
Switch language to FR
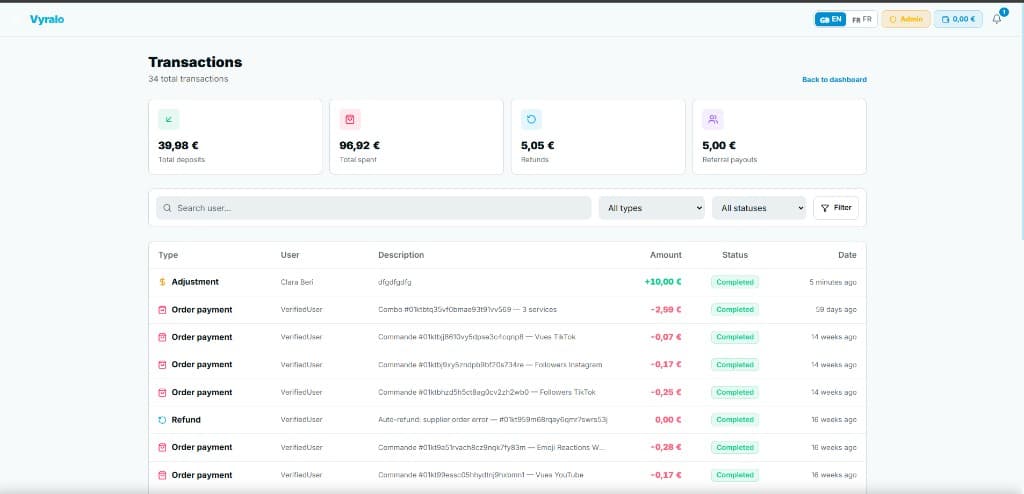click(861, 19)
